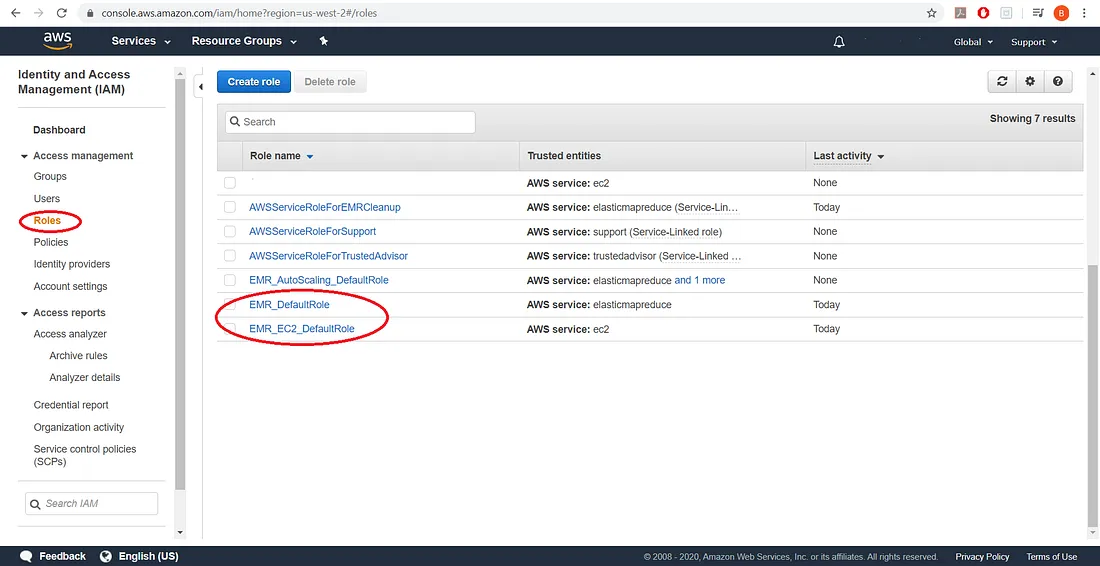
Task: Open the red ad blocker extension
Action: pyautogui.click(x=984, y=13)
